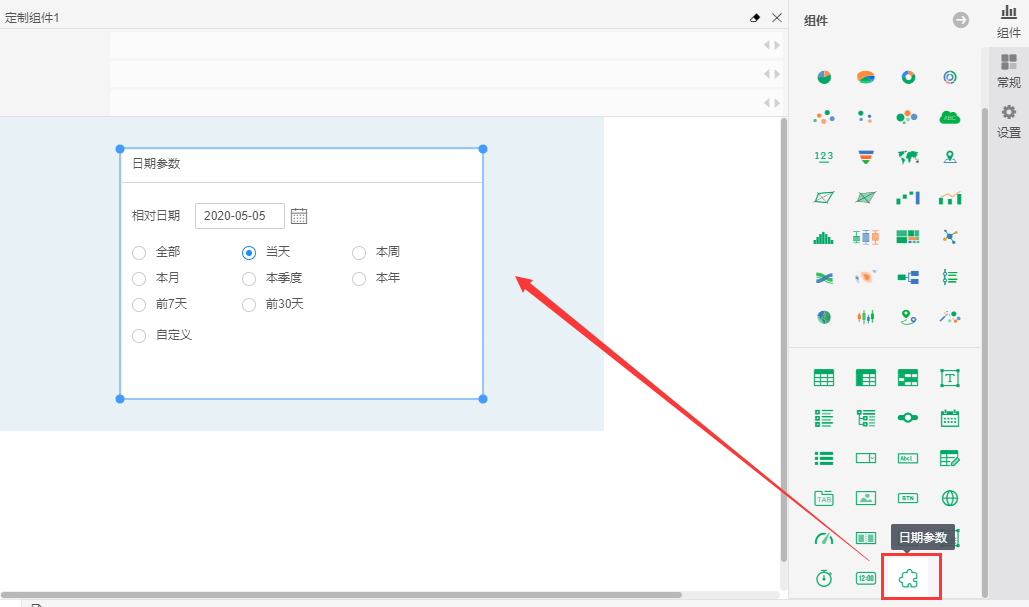Select the word cloud ABC component
1029x607 pixels.
pyautogui.click(x=950, y=117)
